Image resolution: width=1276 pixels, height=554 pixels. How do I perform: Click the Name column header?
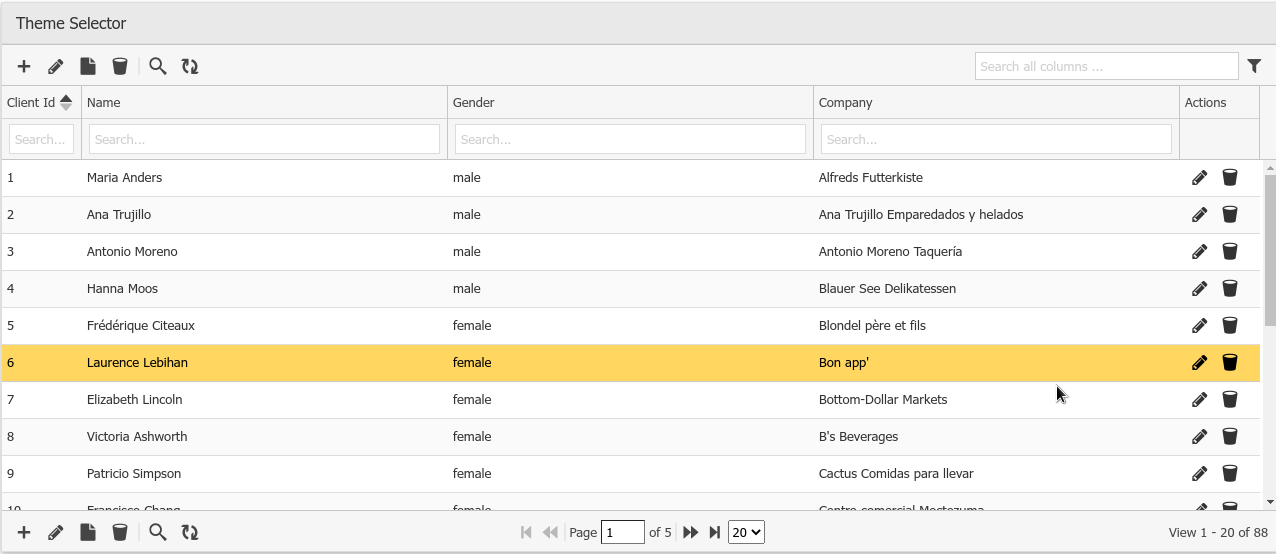coord(104,102)
